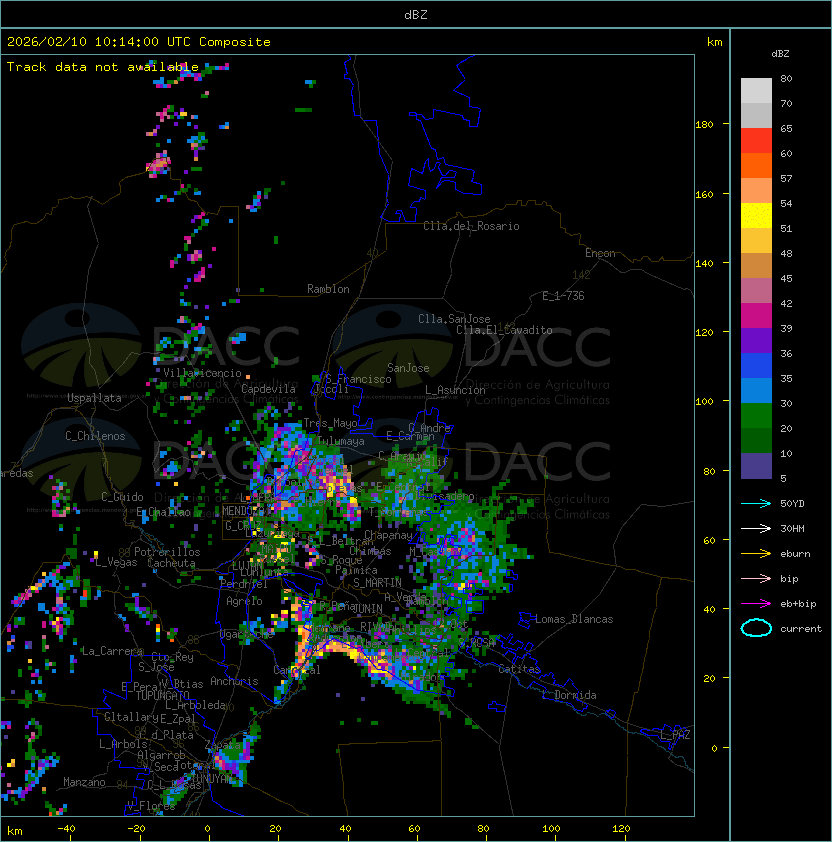
Task: Click the 'Perdriel' map label
Action: coord(244,584)
